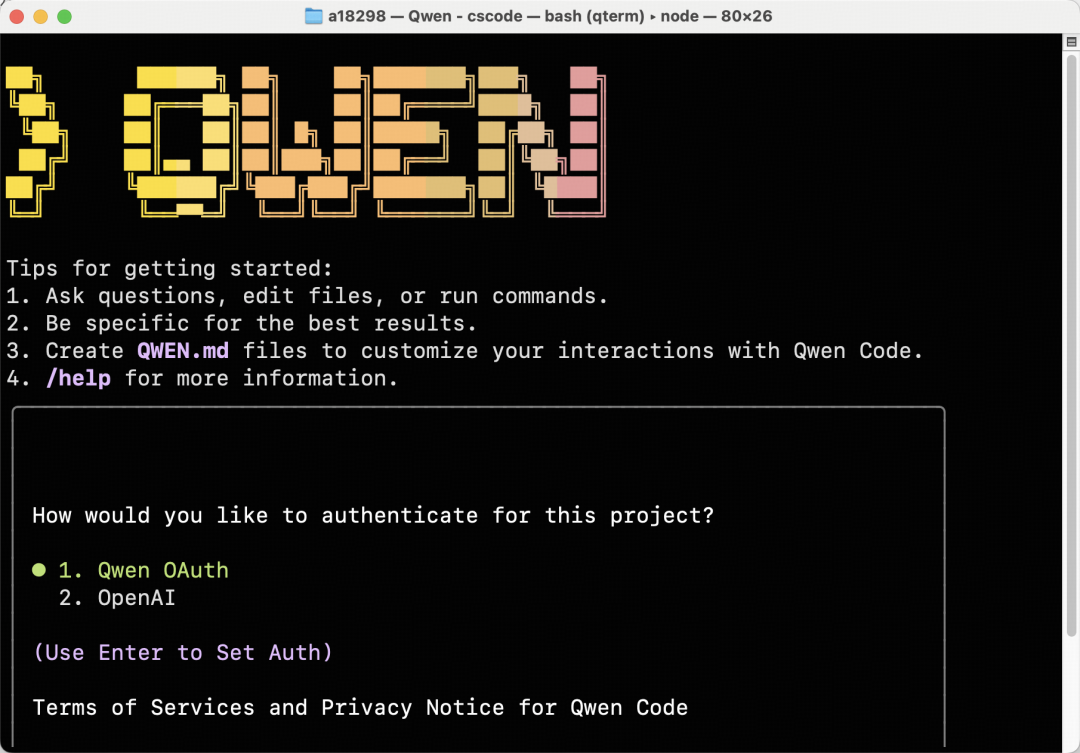Screen dimensions: 1080x753
Task: Click the highlighted QWEN.md text
Action: 183,351
